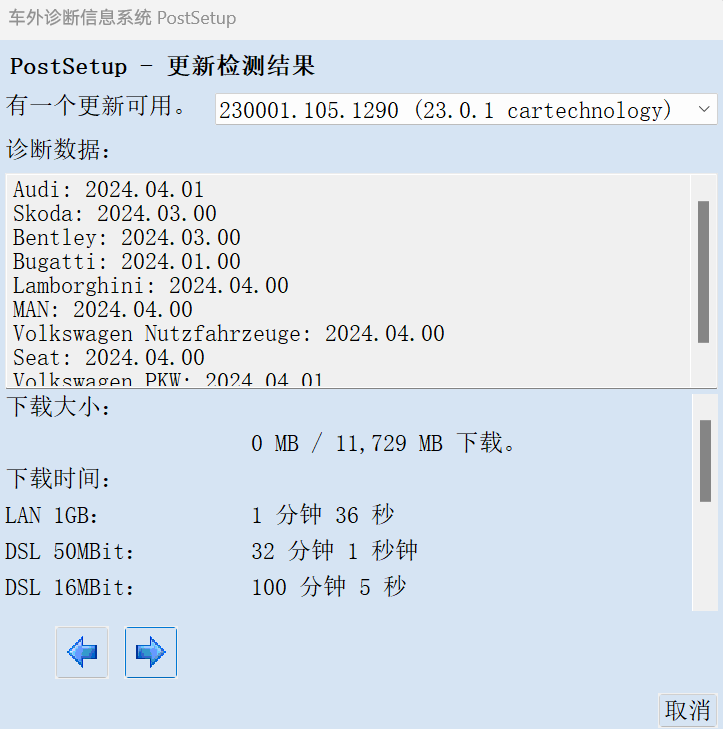Click the PostSetup 更新检测结果 heading
This screenshot has height=729, width=723.
point(162,66)
